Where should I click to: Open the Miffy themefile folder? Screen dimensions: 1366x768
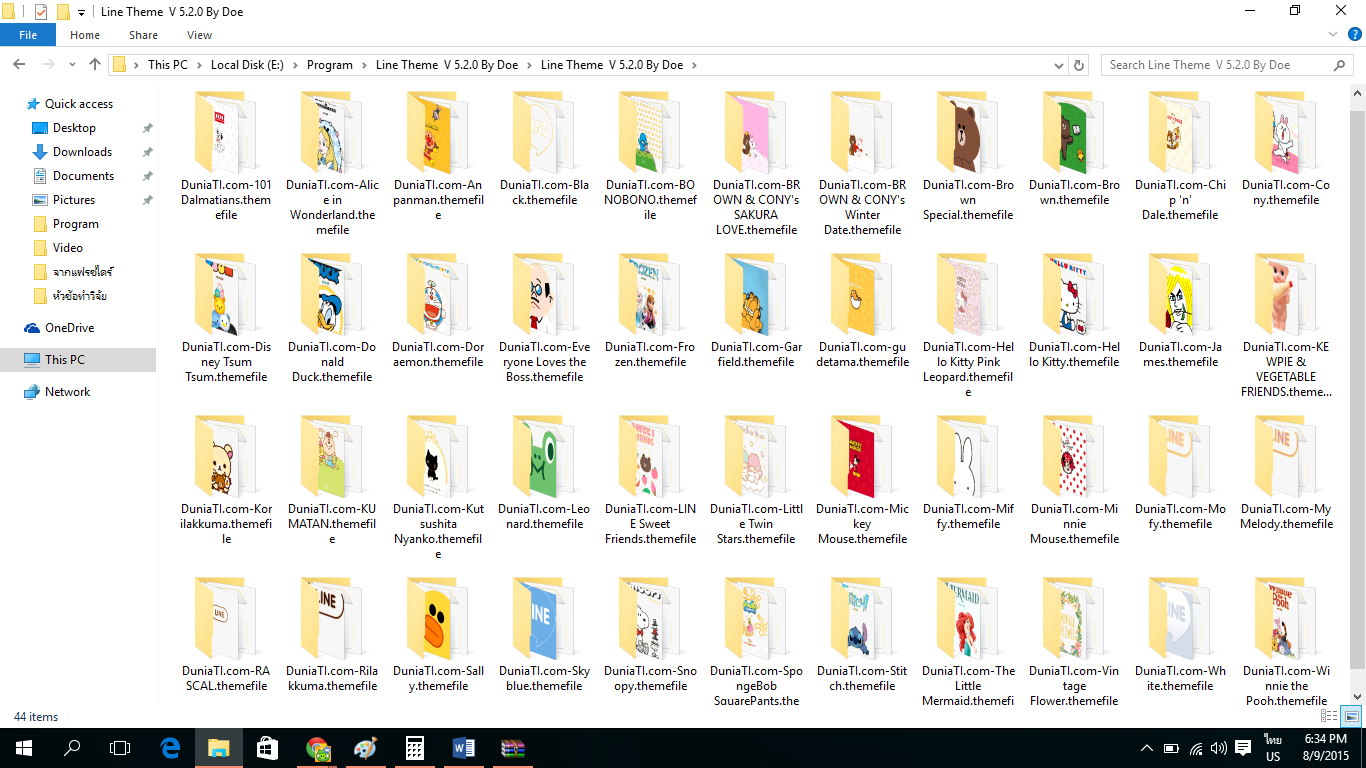[969, 473]
